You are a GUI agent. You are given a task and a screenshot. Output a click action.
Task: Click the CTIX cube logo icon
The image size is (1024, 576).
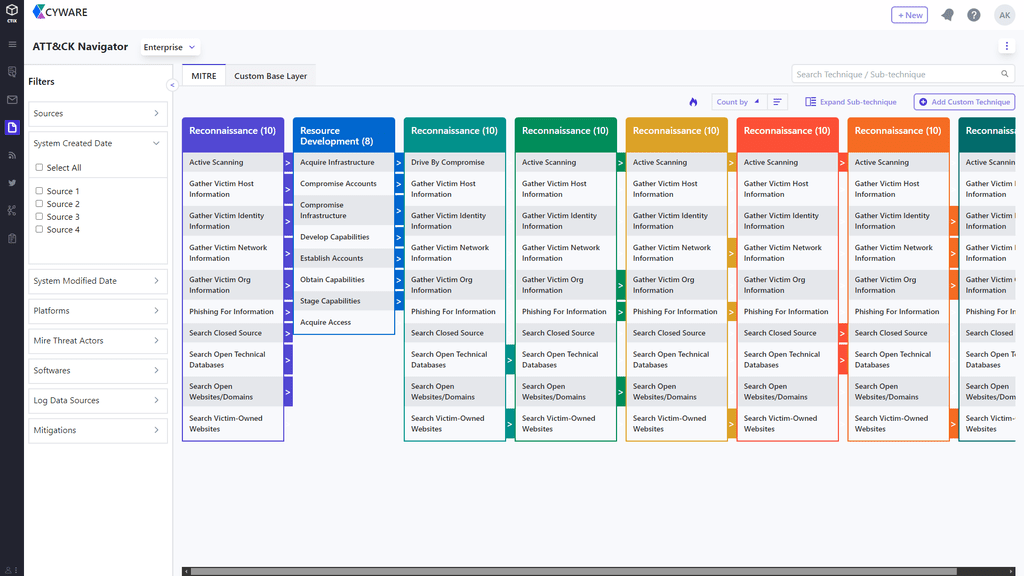pos(12,12)
